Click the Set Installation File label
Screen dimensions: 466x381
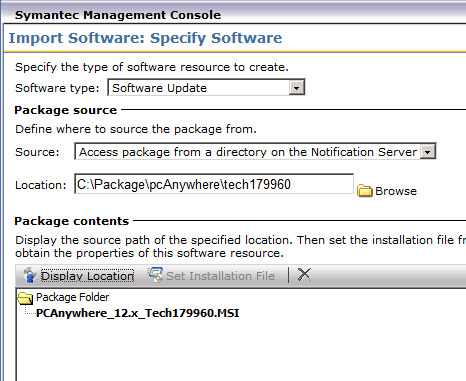point(220,276)
